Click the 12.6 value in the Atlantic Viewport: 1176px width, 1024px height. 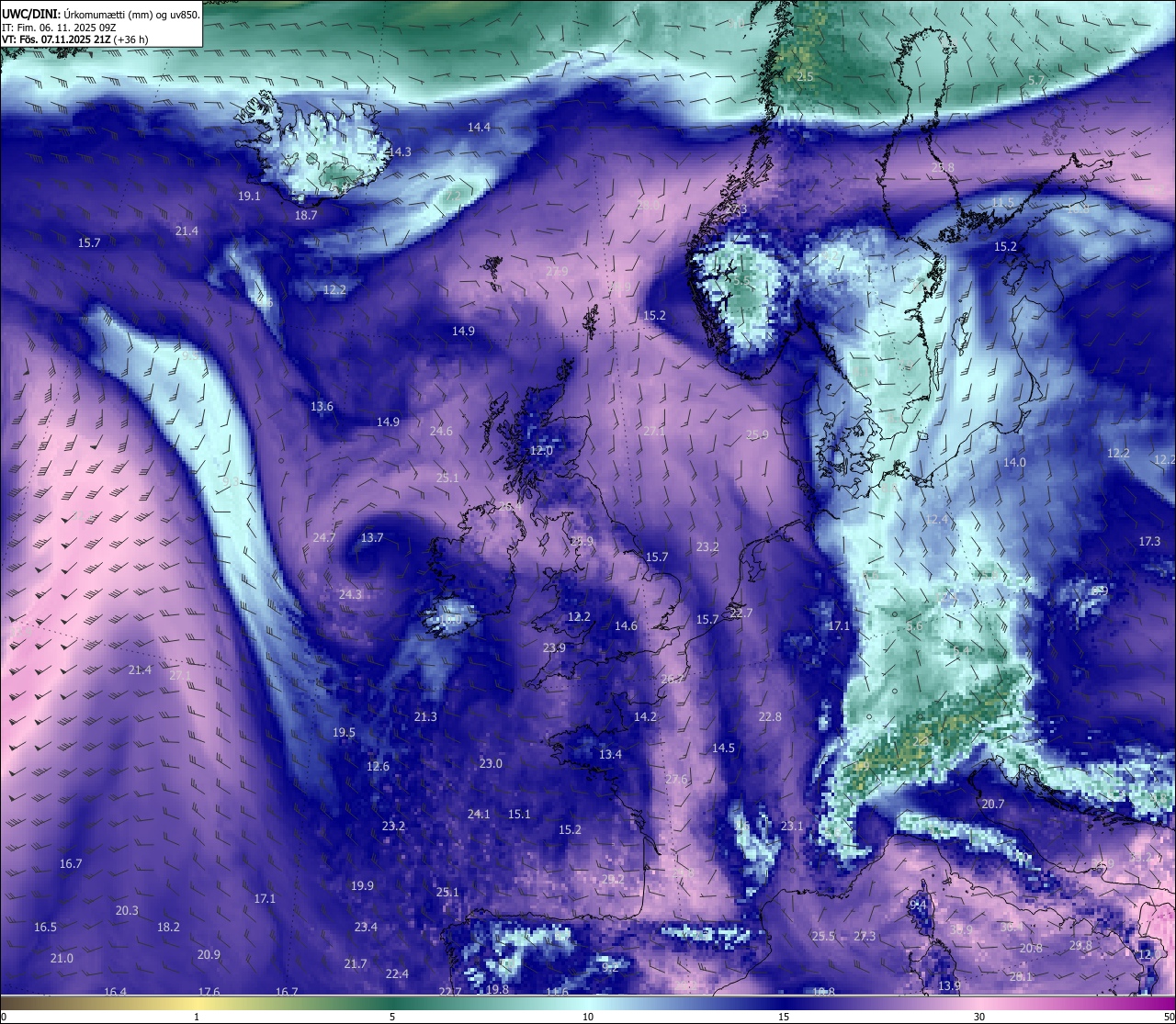click(x=378, y=766)
